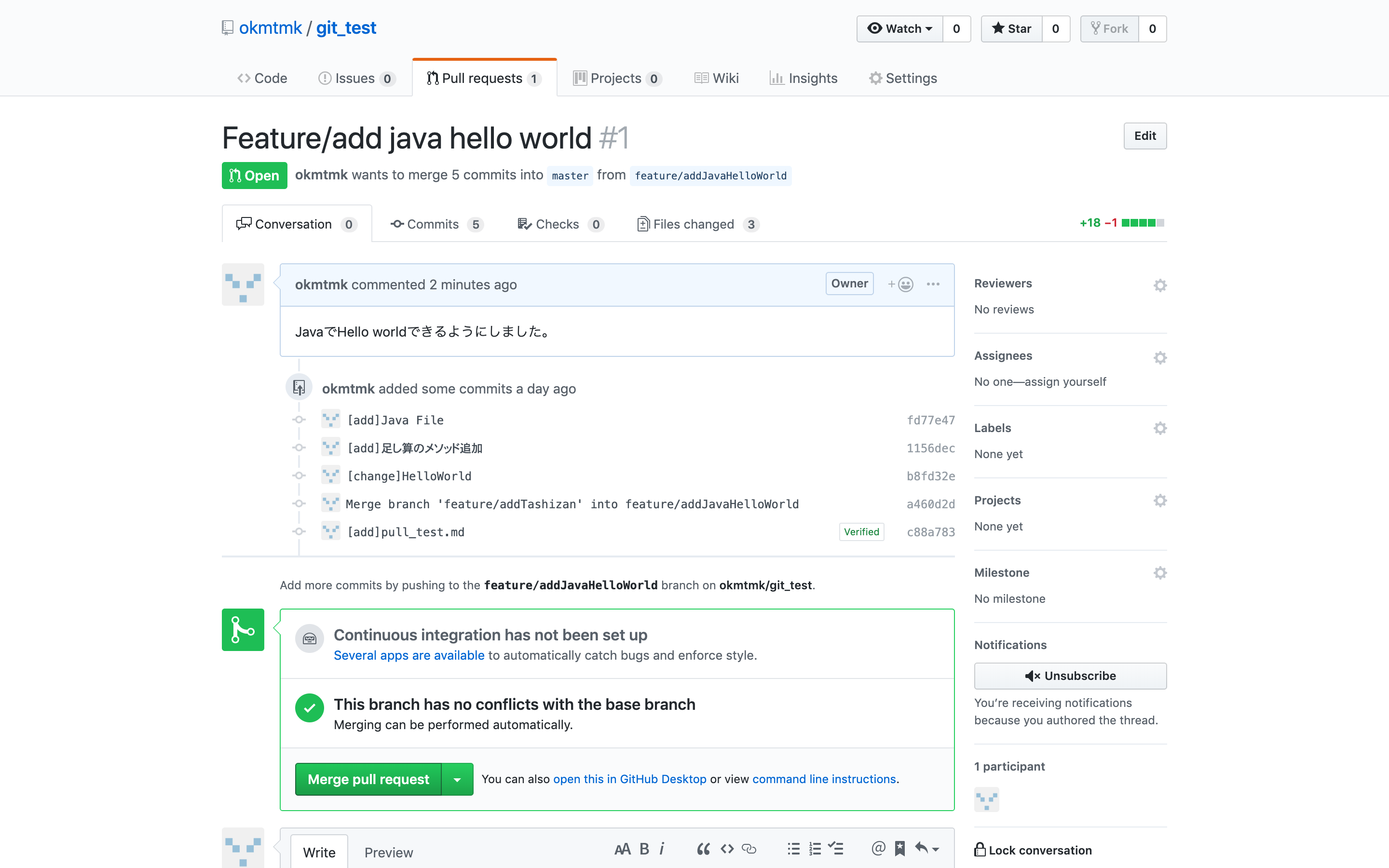The image size is (1389, 868).
Task: Select the Preview tab in the comment box
Action: tap(389, 853)
